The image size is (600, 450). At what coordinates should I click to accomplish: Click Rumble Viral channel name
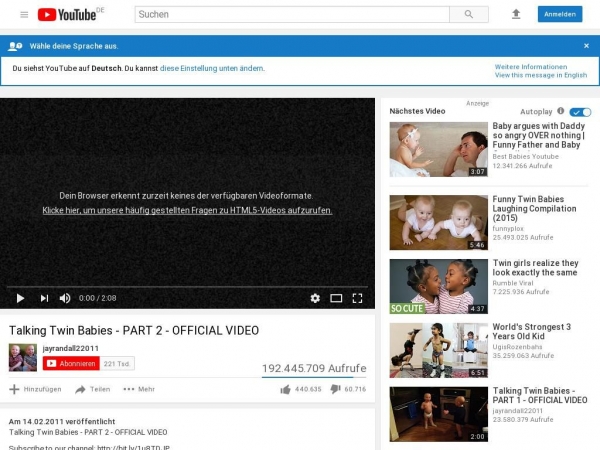coord(513,283)
